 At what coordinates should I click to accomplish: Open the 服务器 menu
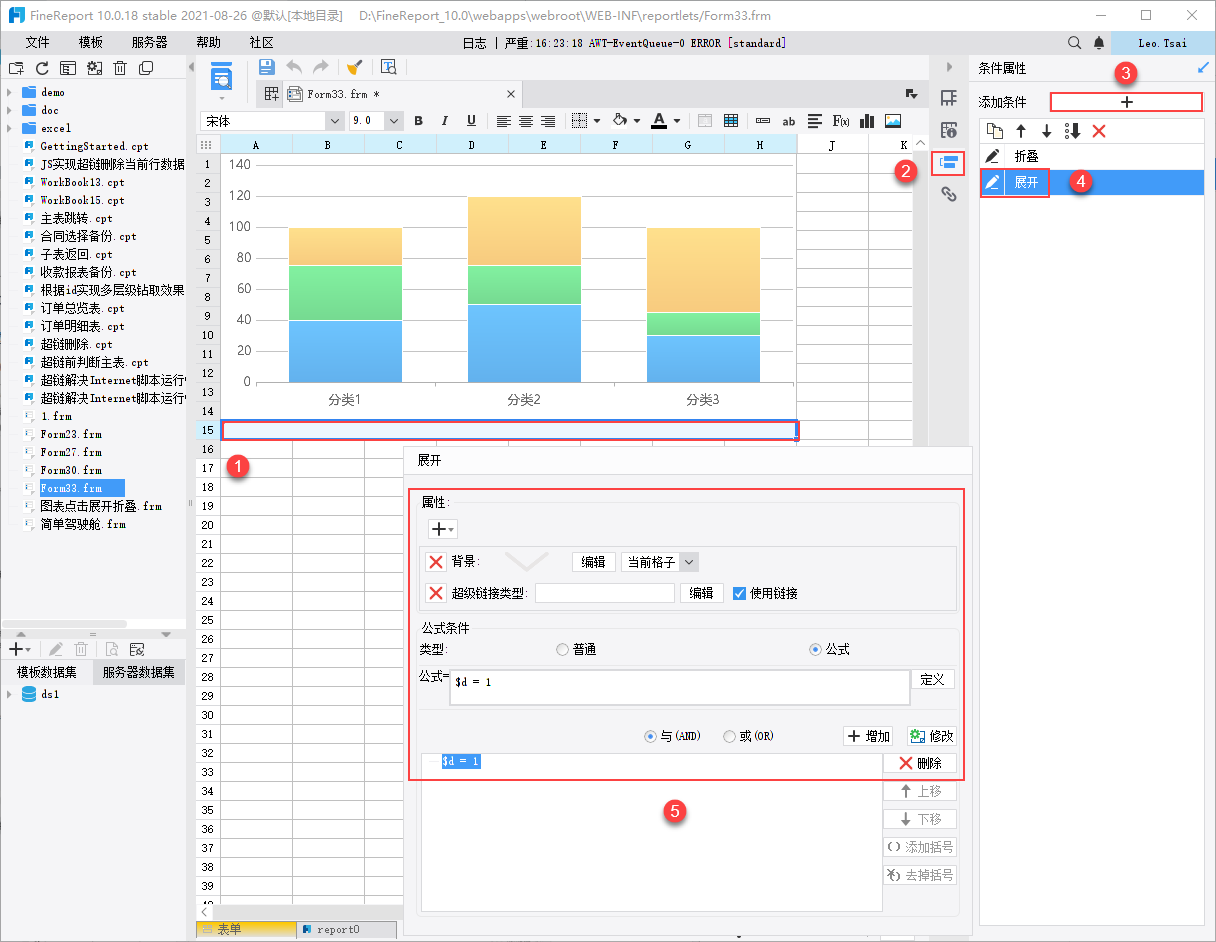pos(149,43)
